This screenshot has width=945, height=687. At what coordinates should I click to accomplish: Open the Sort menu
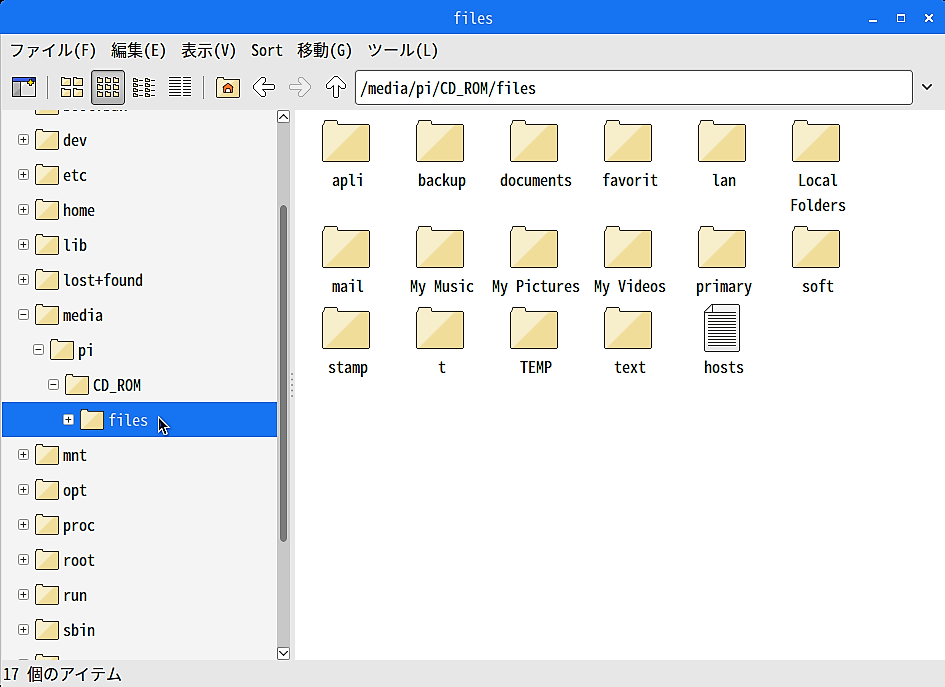[266, 51]
